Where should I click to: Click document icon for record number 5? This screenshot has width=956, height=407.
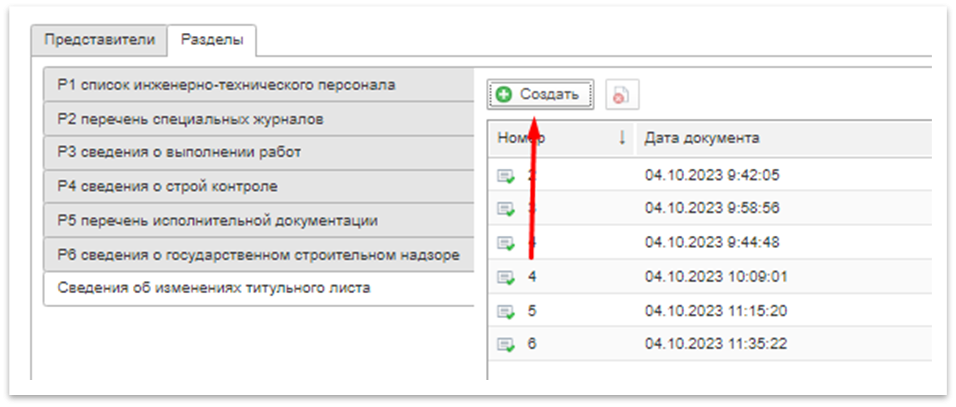point(506,311)
